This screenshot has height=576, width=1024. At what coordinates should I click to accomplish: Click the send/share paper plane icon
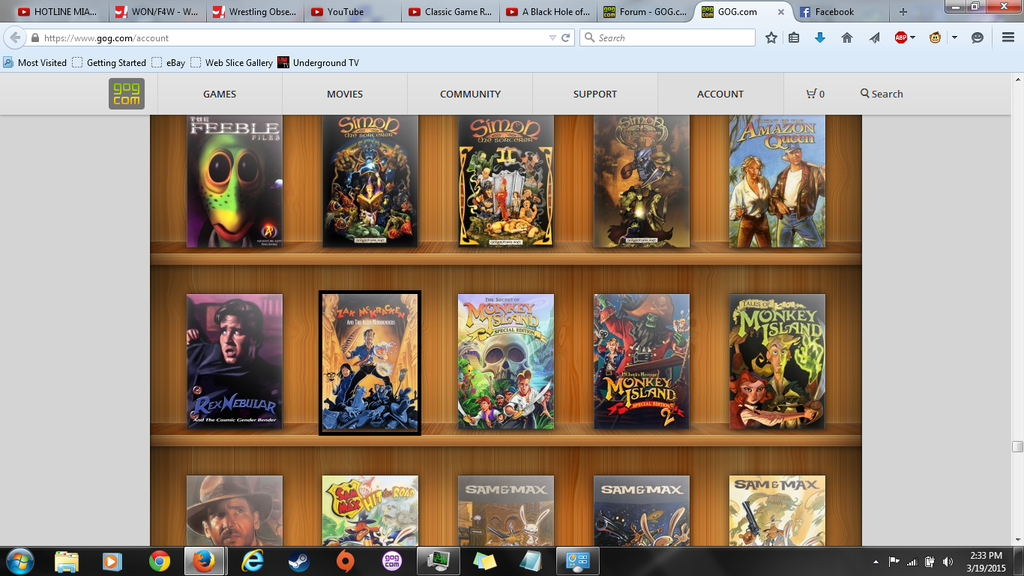coord(874,38)
